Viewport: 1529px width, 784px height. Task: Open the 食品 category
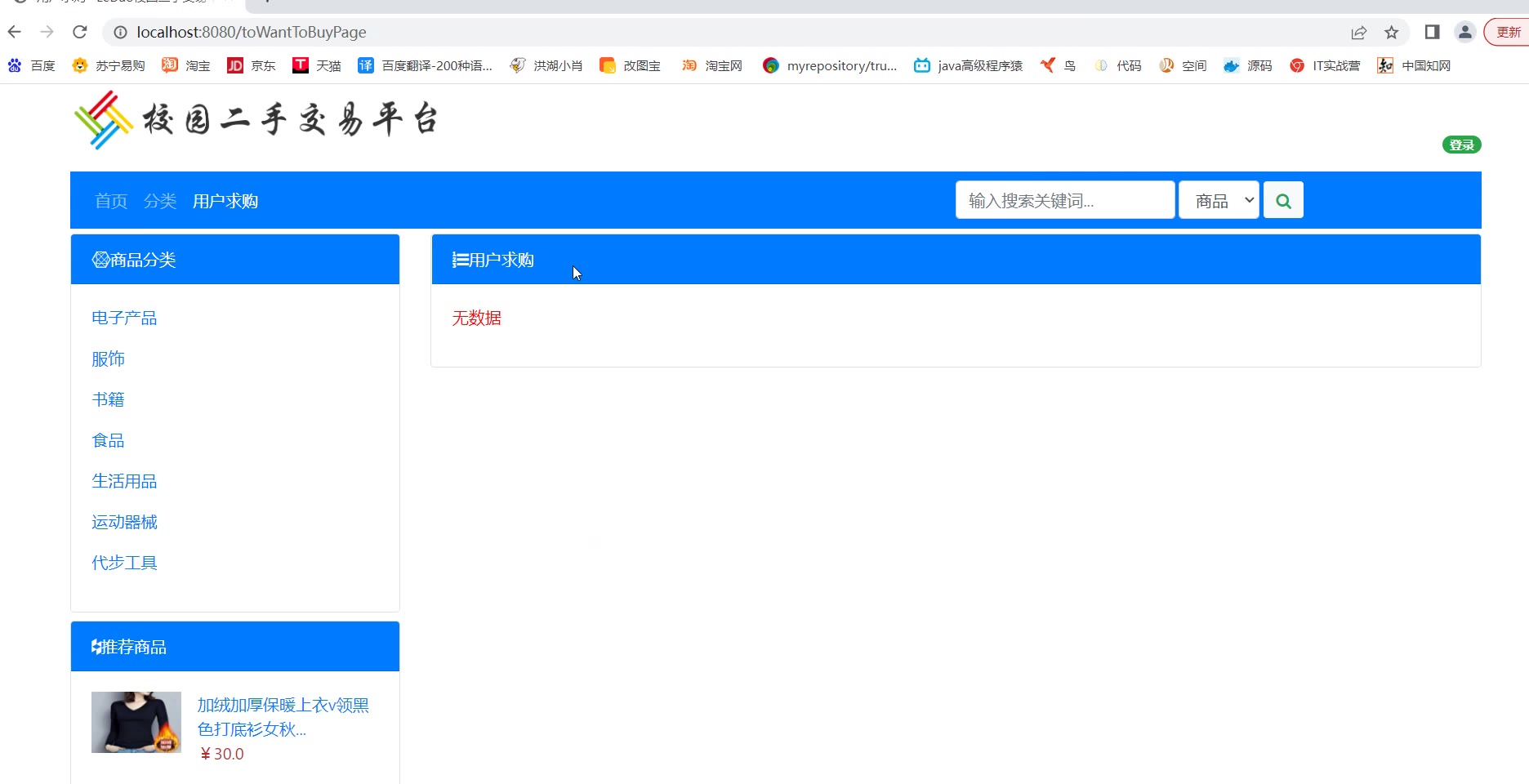108,440
